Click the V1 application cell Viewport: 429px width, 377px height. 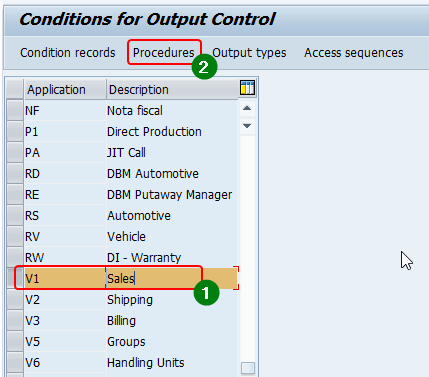tap(65, 278)
